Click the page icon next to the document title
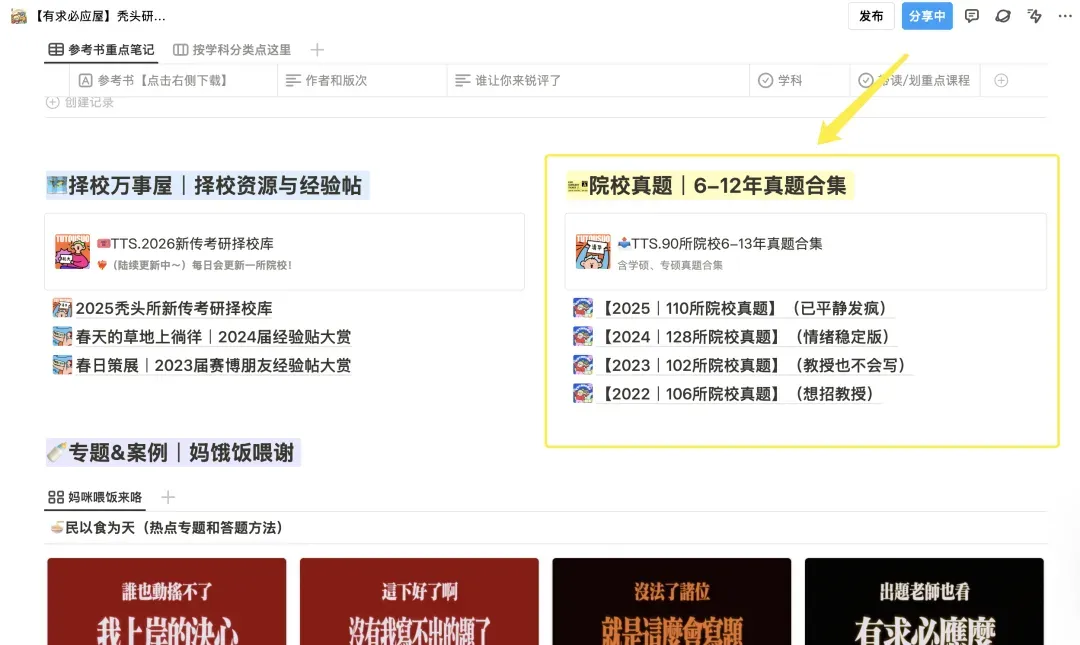The width and height of the screenshot is (1080, 645). pos(18,15)
